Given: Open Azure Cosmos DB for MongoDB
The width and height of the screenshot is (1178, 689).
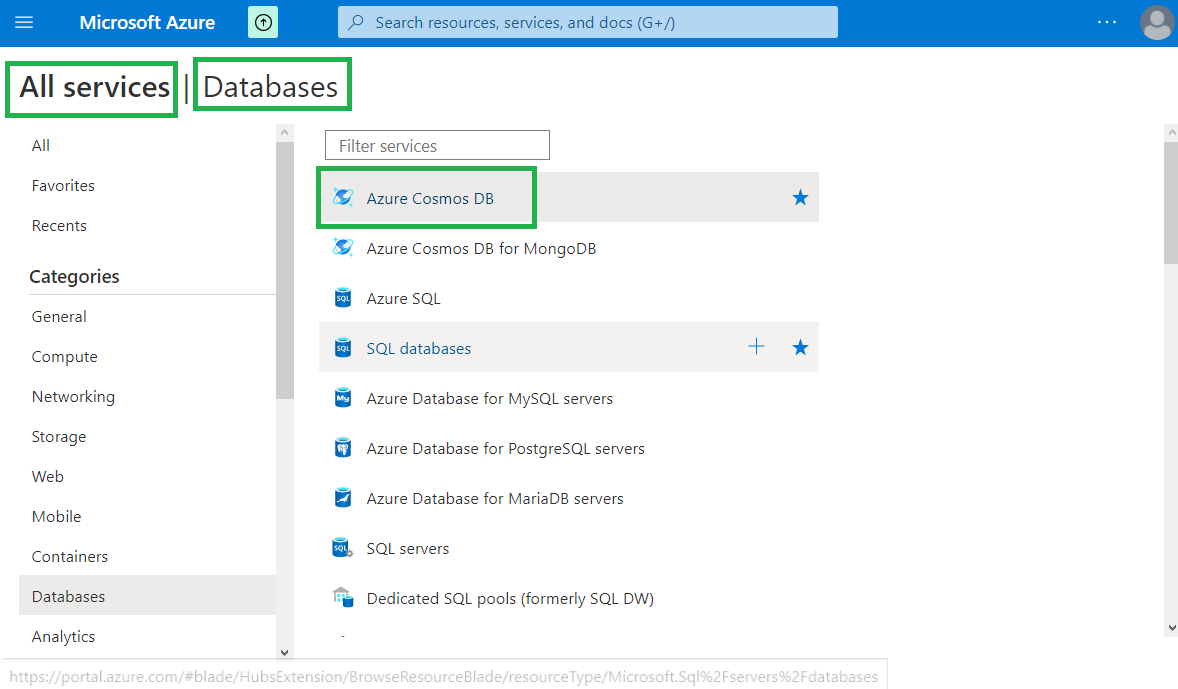Looking at the screenshot, I should point(481,248).
